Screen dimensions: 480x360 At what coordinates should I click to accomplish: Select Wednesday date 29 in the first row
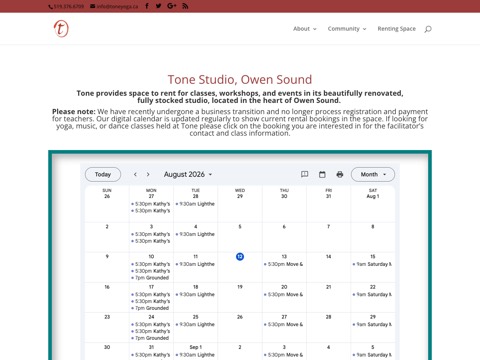click(x=240, y=196)
